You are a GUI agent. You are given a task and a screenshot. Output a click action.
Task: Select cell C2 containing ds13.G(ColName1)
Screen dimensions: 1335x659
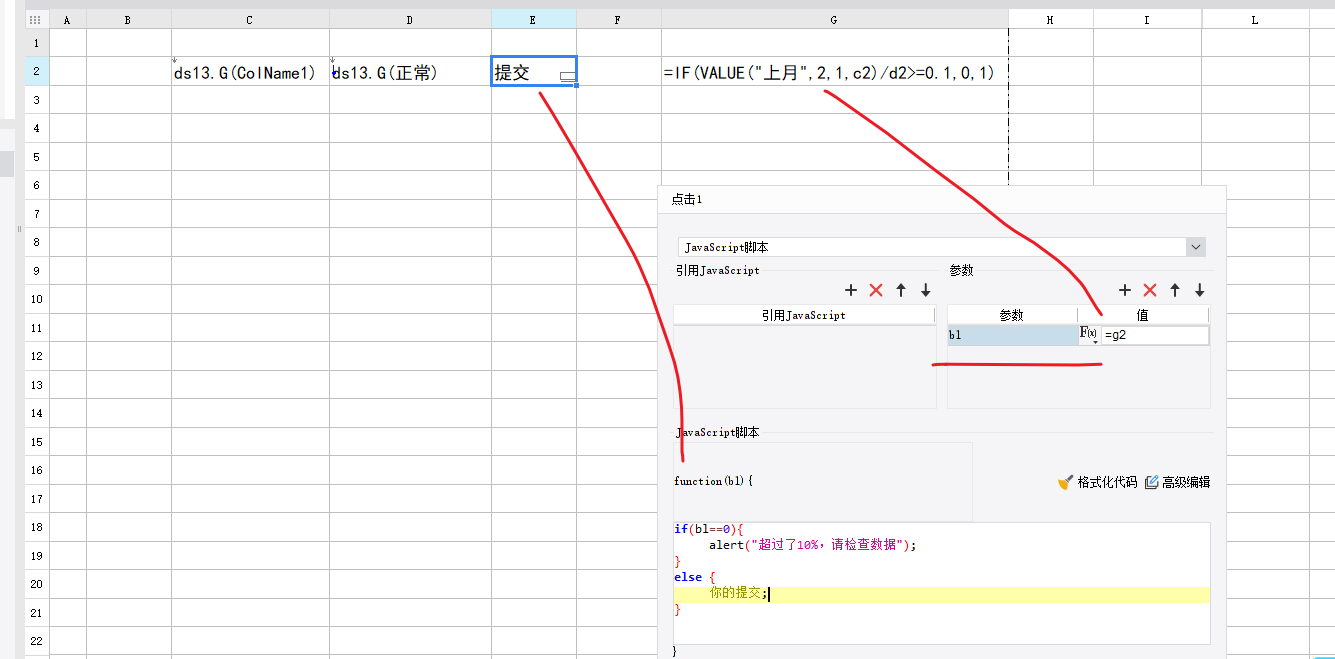[250, 72]
